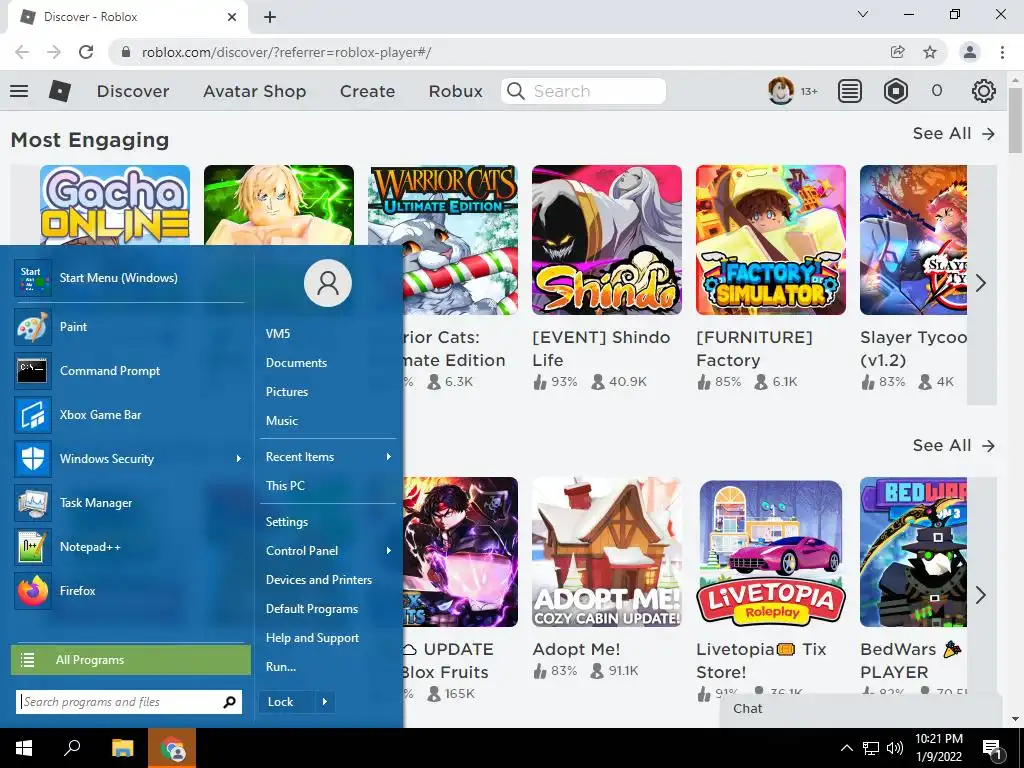Open the Robux link in header

[456, 91]
